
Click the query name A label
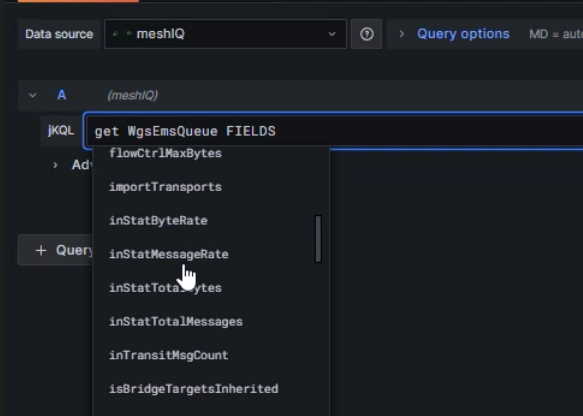tap(61, 95)
